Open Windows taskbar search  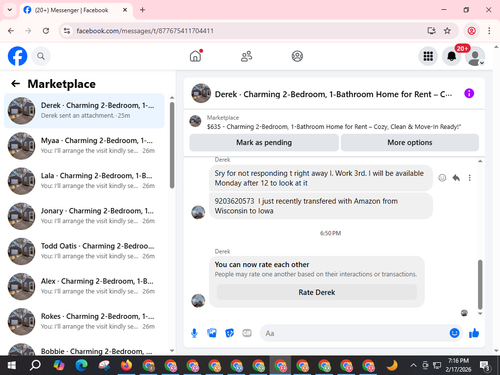35,366
